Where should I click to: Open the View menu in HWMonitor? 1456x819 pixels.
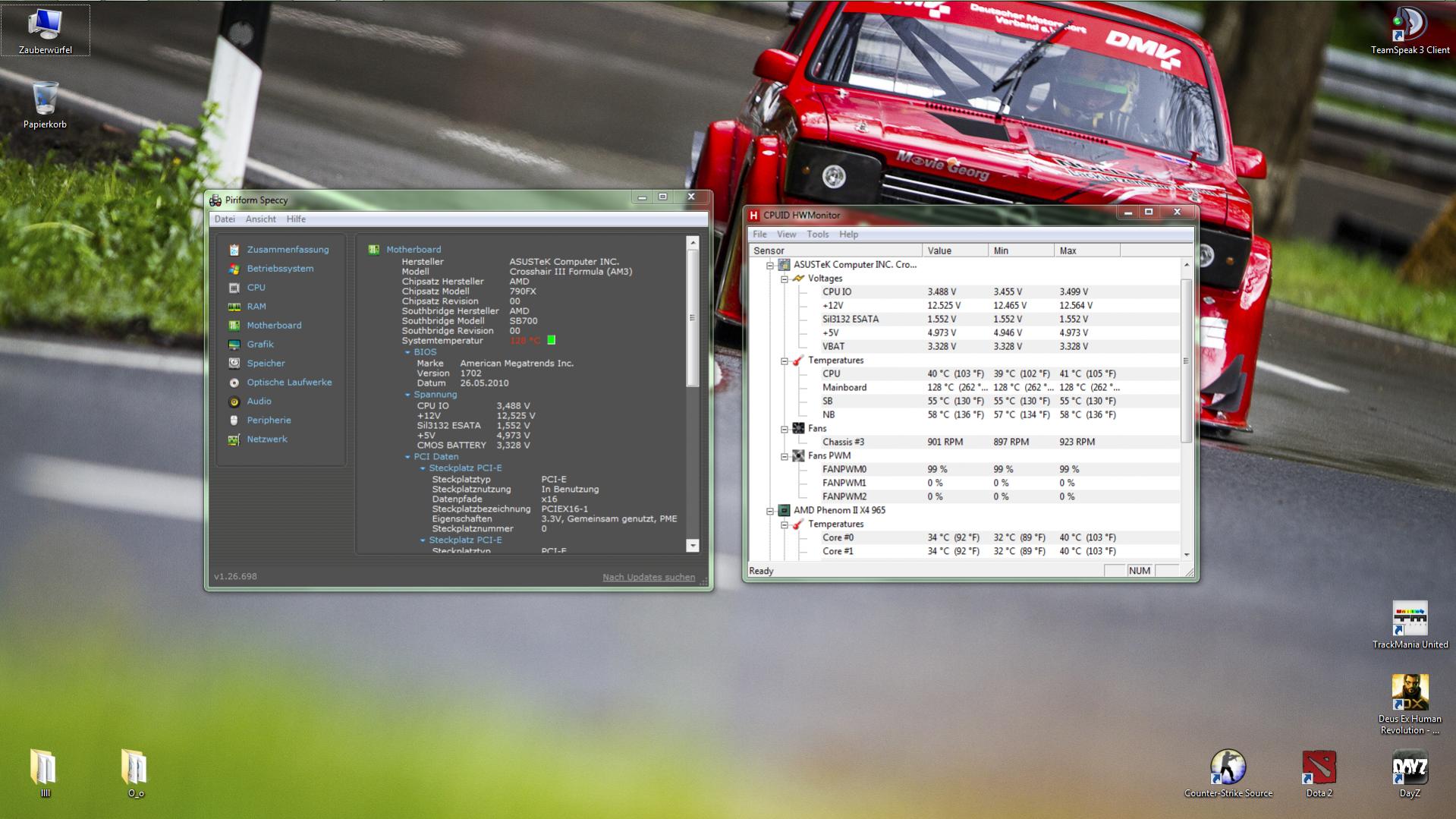tap(786, 235)
